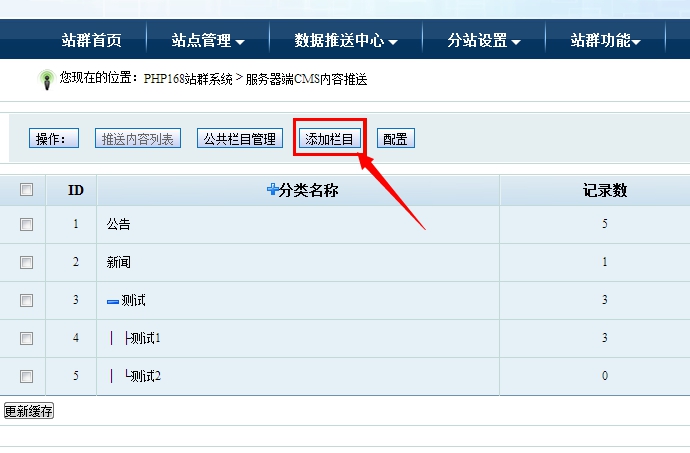Click the 添加栏目 button

click(x=330, y=139)
